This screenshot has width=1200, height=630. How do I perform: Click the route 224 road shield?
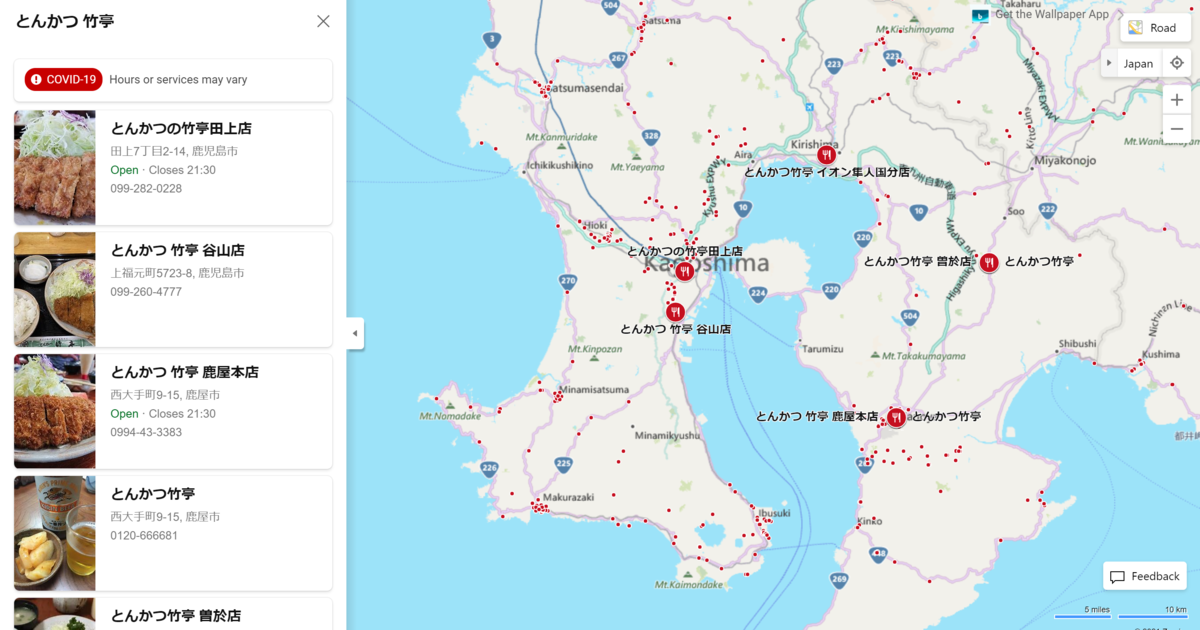point(758,294)
